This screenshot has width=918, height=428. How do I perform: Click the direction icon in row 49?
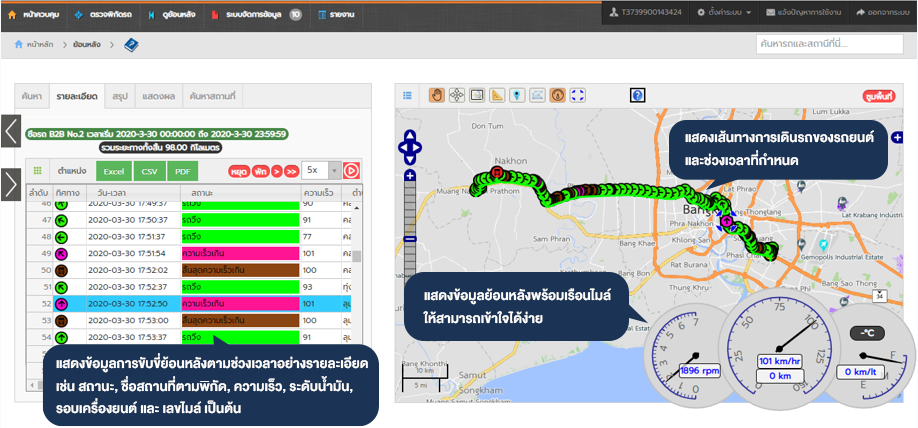pos(61,254)
